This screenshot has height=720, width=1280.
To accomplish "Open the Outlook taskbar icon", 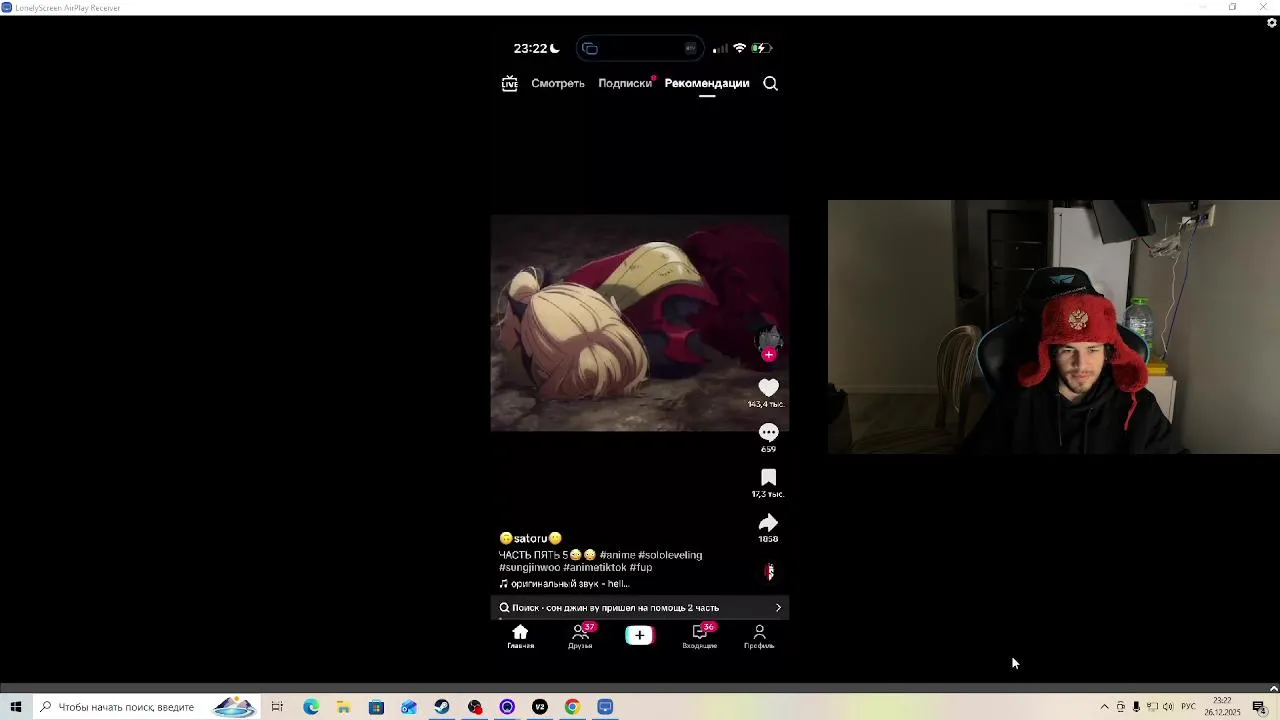I will coord(409,707).
